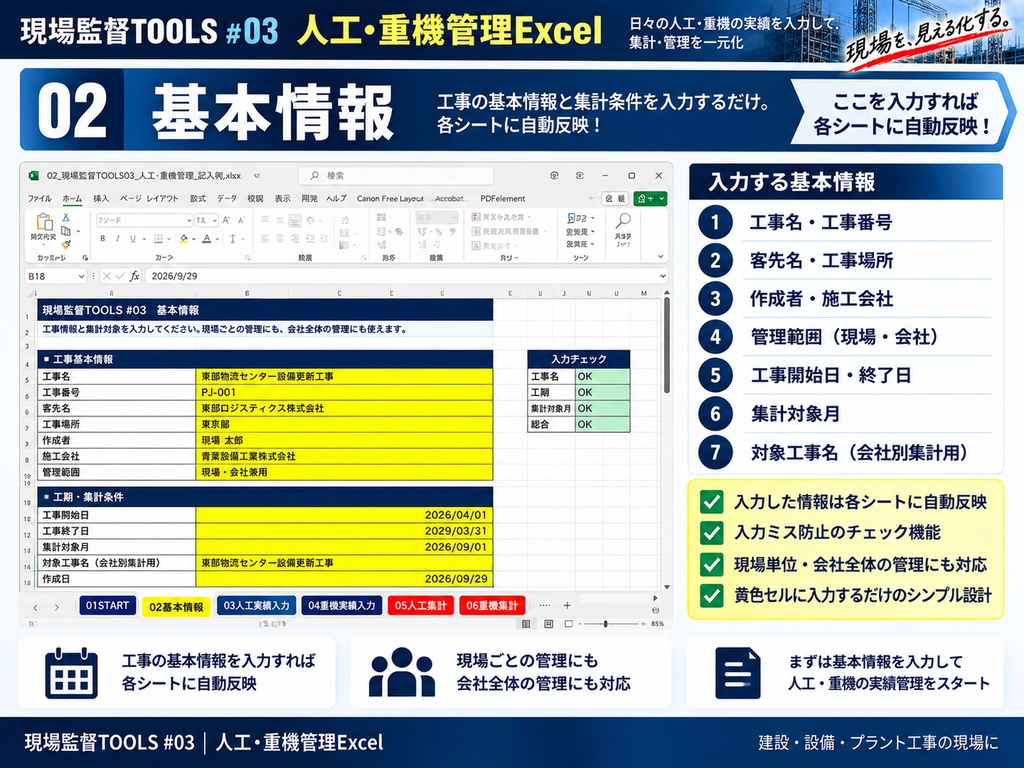Image resolution: width=1024 pixels, height=768 pixels.
Task: Open the PDFelement ribbon tab
Action: pyautogui.click(x=502, y=199)
